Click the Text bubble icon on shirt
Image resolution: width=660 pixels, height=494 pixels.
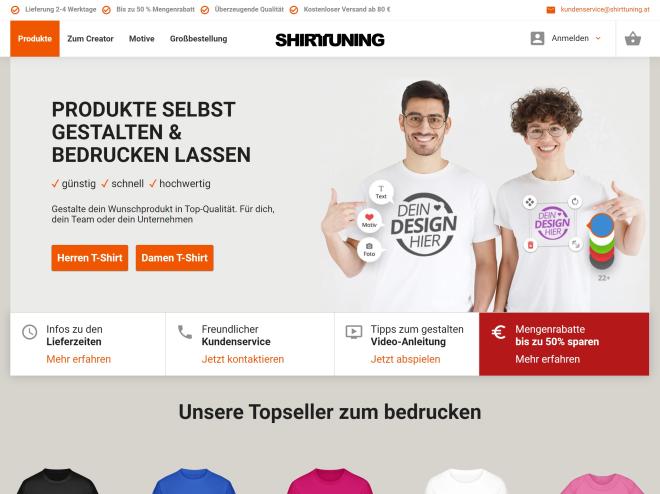click(x=381, y=192)
